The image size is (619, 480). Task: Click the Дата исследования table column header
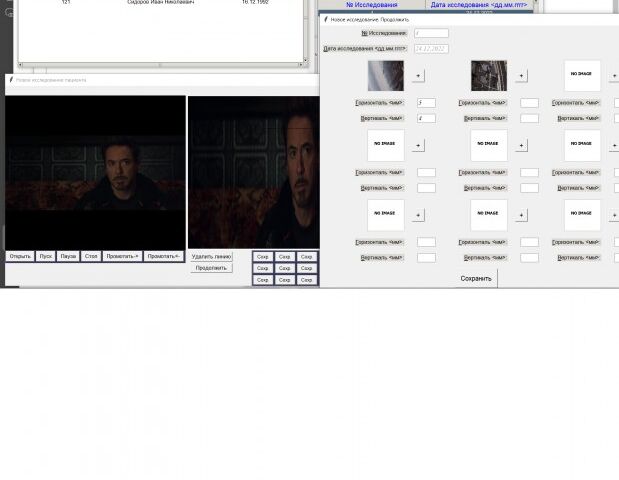tap(479, 5)
